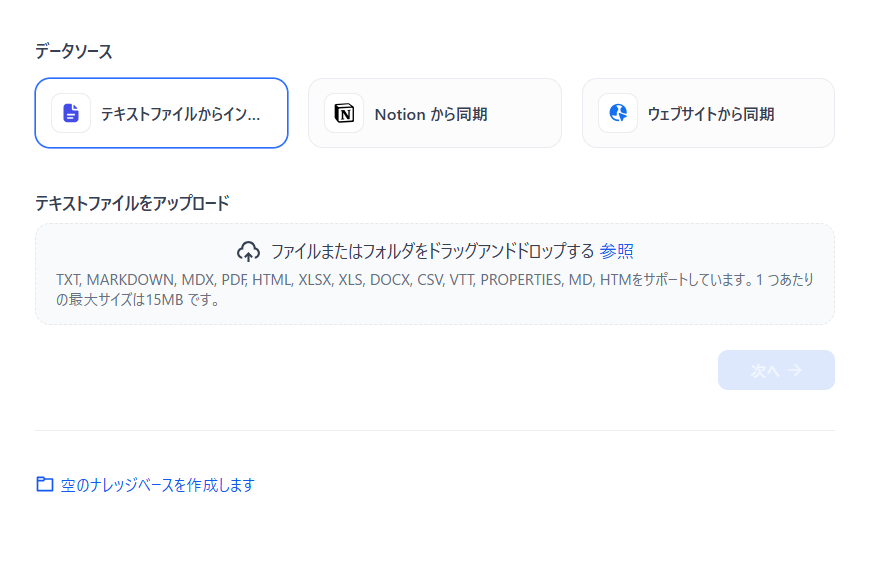Click the dashed file upload drop zone

pos(435,274)
